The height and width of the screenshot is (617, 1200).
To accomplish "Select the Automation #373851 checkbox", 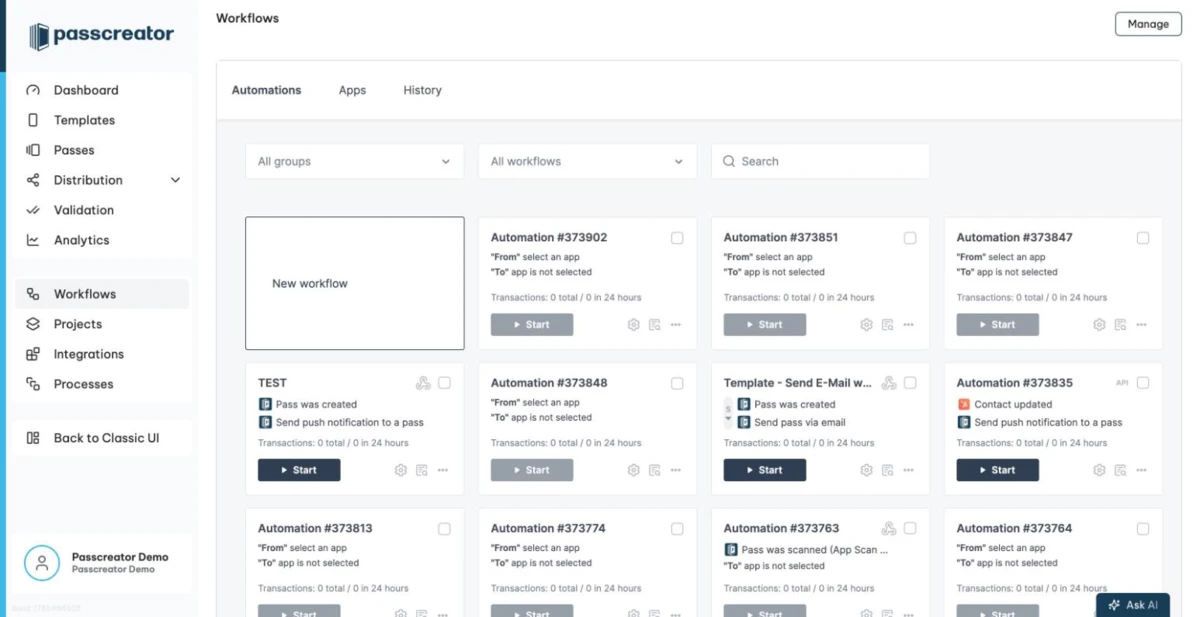I will pyautogui.click(x=910, y=238).
